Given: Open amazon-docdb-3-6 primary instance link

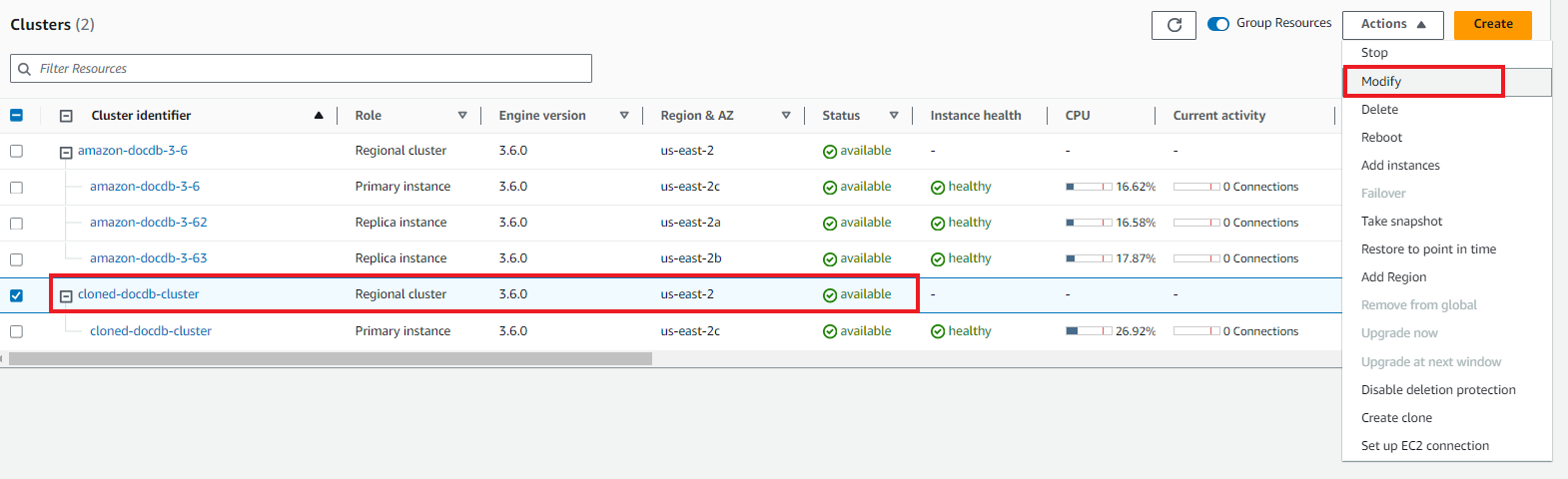Looking at the screenshot, I should pos(145,187).
